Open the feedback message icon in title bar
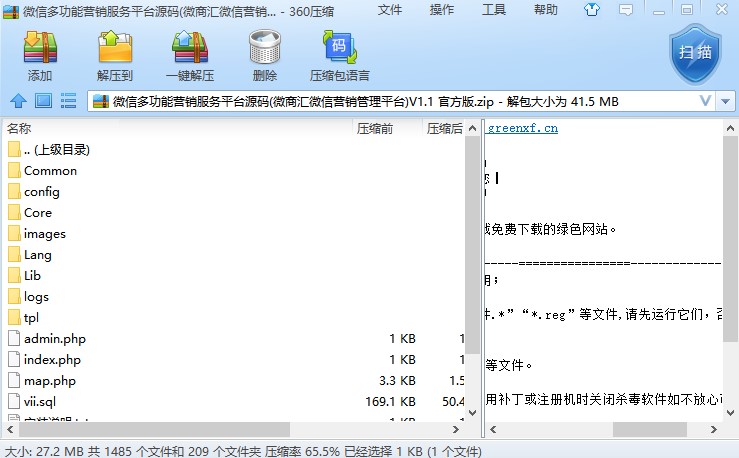Viewport: 739px width, 458px height. pos(626,9)
